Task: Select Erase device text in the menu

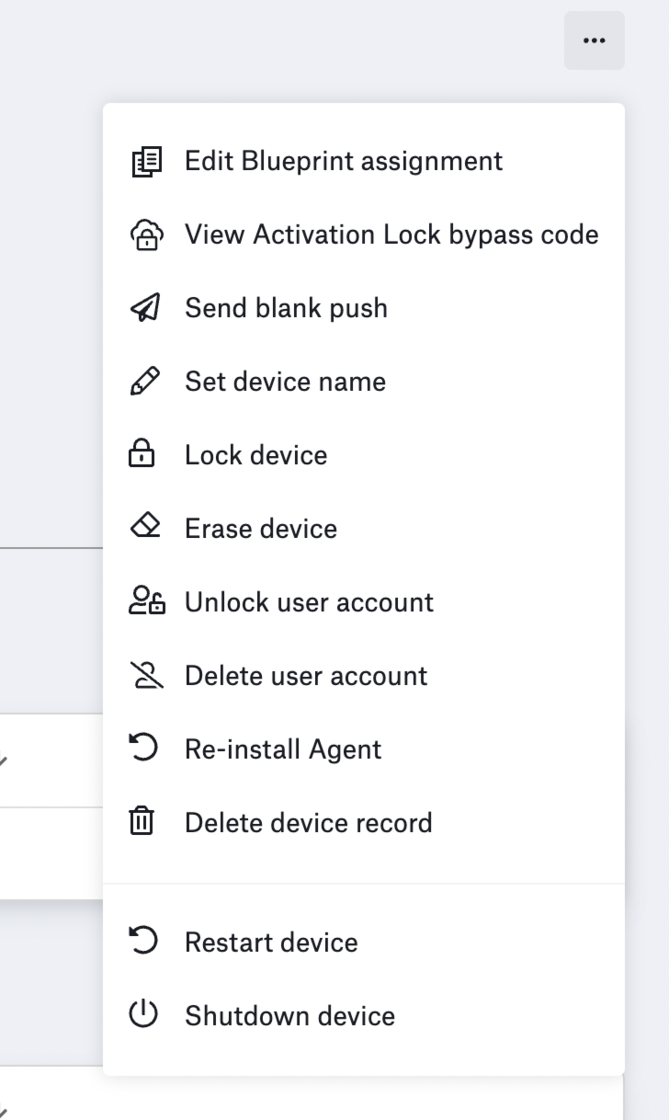Action: pos(261,529)
